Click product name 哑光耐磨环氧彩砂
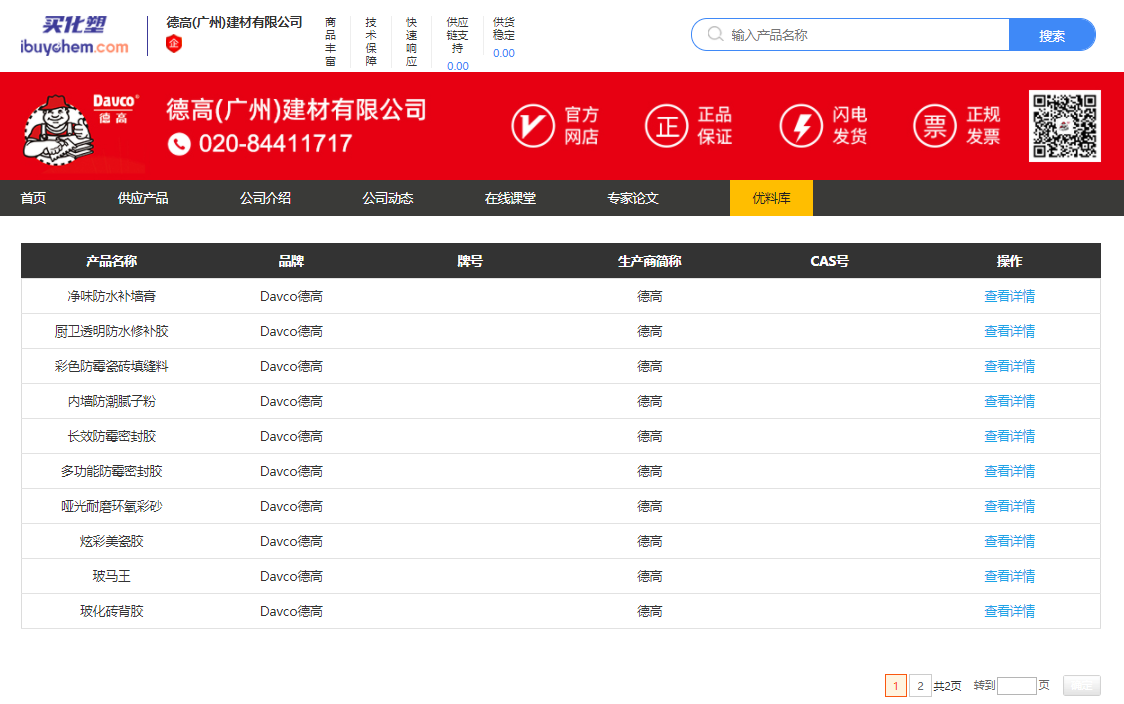 click(x=111, y=506)
